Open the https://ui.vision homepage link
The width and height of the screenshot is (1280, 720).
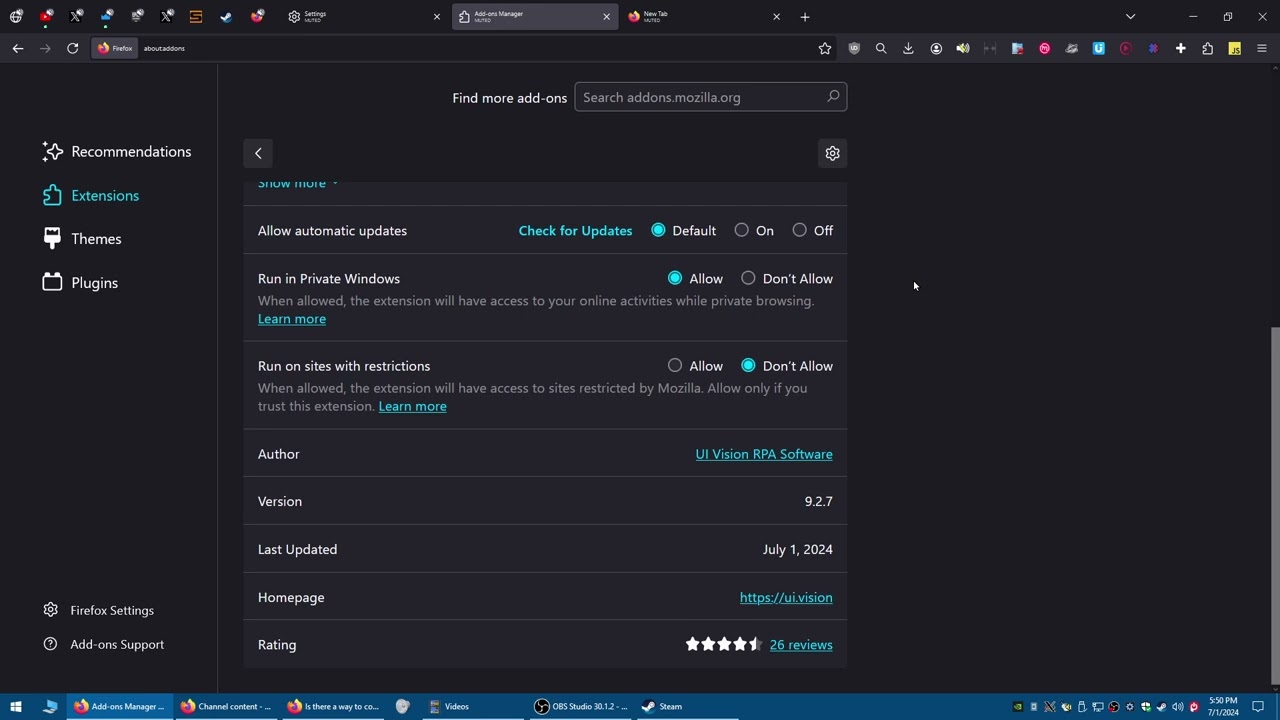coord(786,598)
